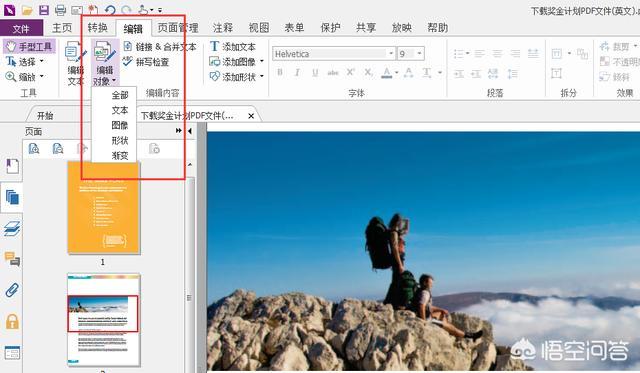Image resolution: width=640 pixels, height=373 pixels.
Task: Click Link & Join Text (链接 & 合并文本)
Action: pyautogui.click(x=160, y=47)
